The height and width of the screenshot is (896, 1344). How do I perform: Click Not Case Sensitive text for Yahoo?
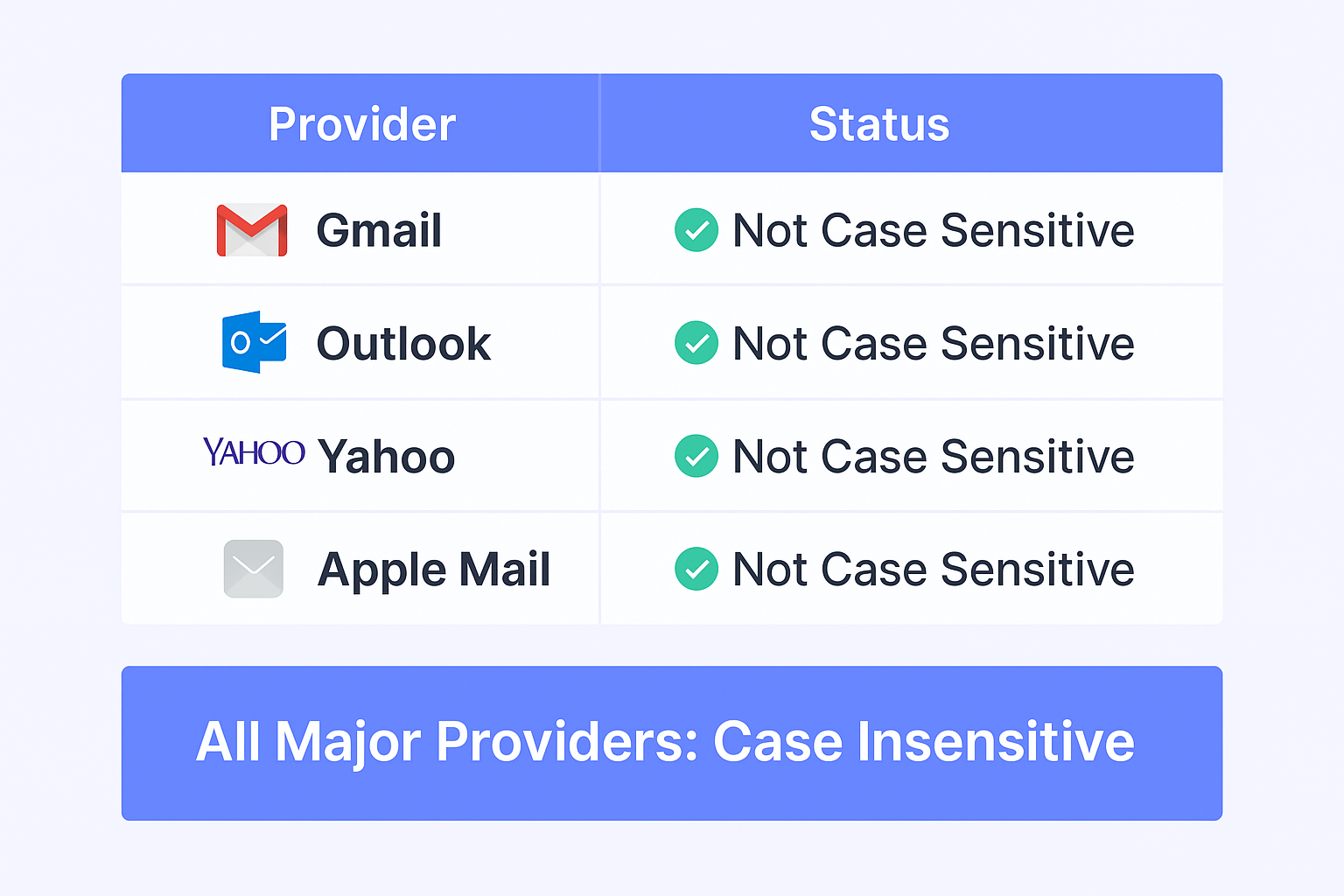pos(934,456)
